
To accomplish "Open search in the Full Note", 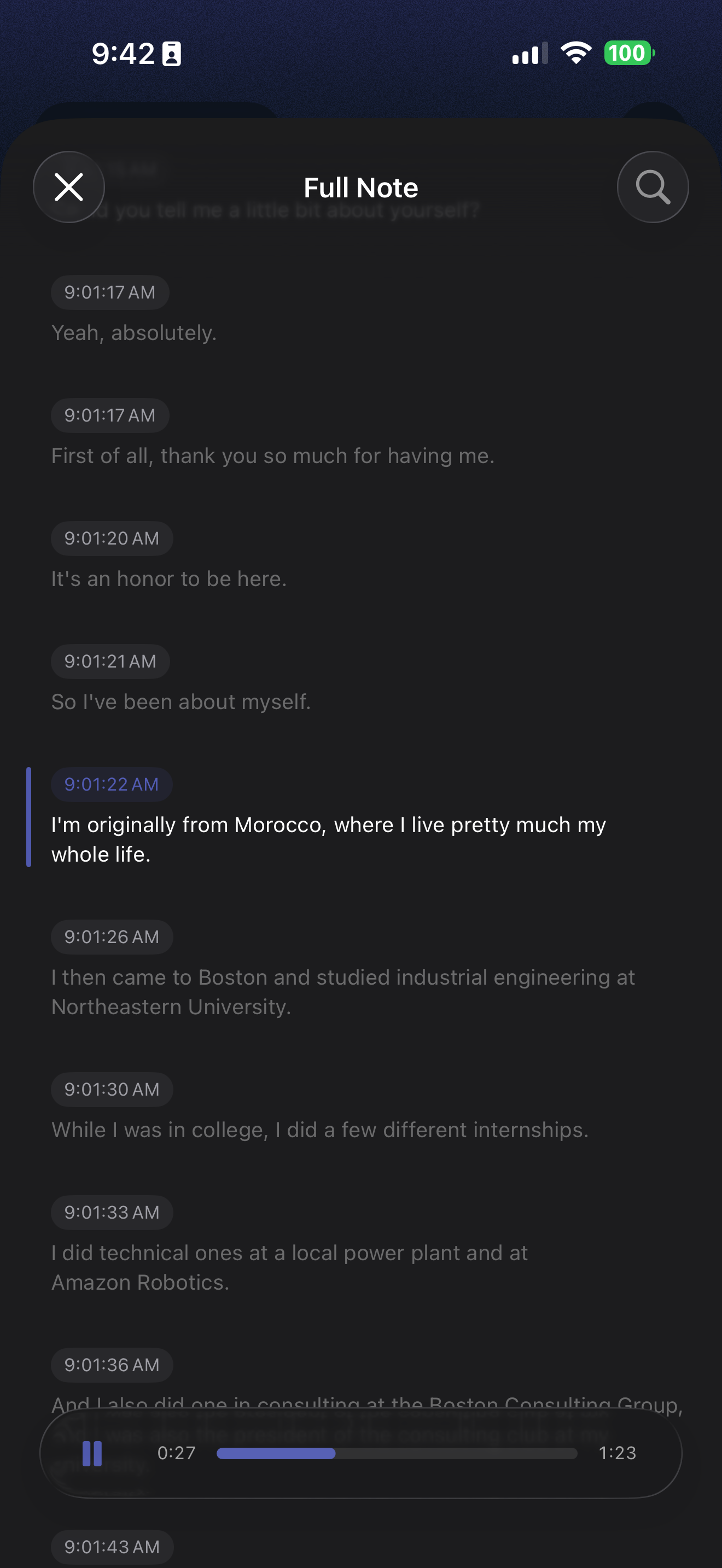I will 653,187.
